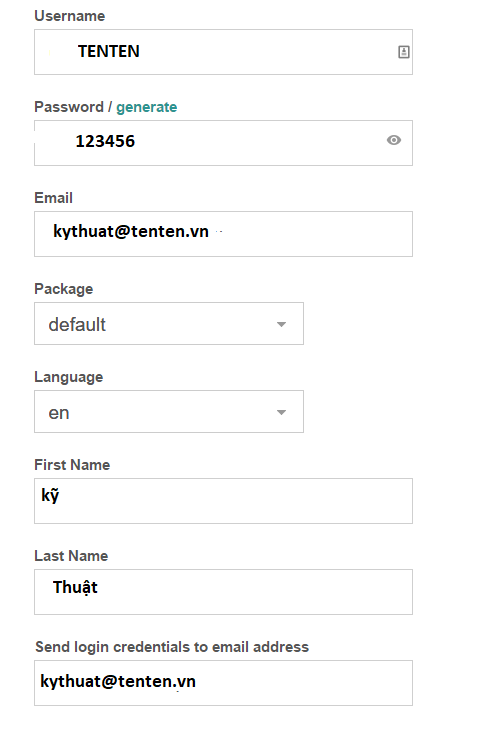This screenshot has height=735, width=486.
Task: Click the contact card icon in Username field
Action: tap(404, 52)
